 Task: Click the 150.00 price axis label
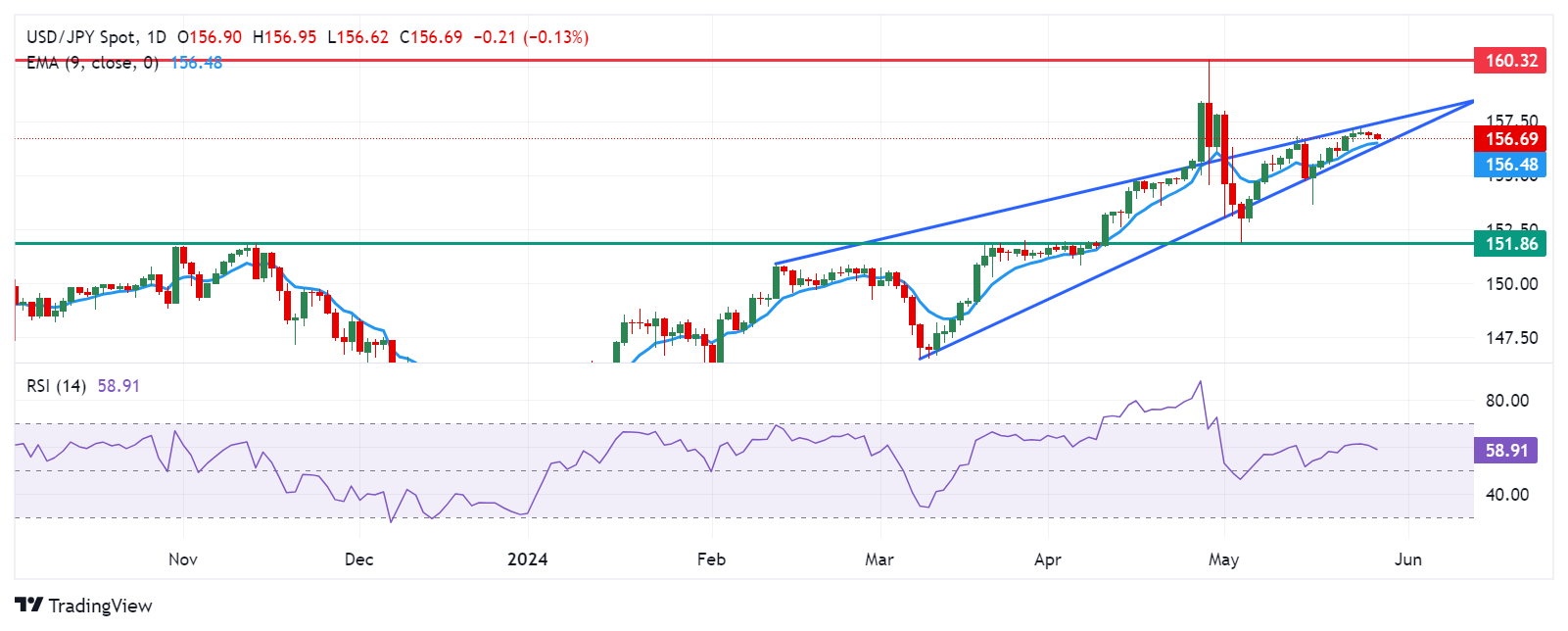coord(1511,284)
